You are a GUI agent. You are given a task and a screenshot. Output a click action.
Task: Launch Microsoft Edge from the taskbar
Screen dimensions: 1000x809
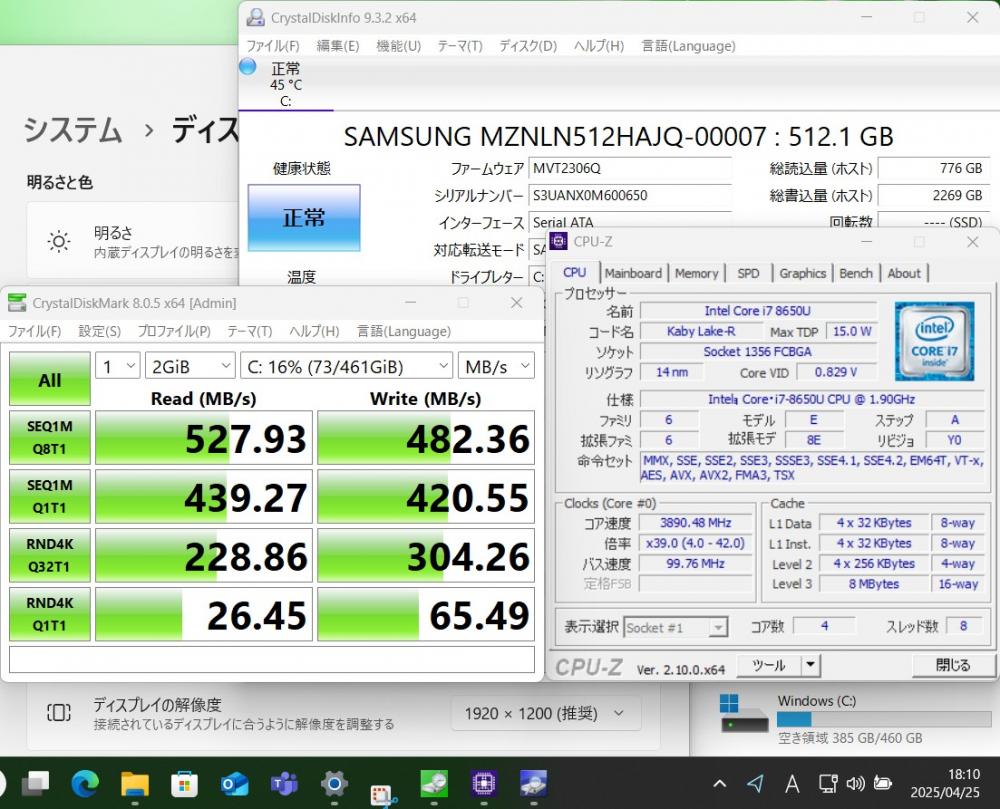[85, 783]
